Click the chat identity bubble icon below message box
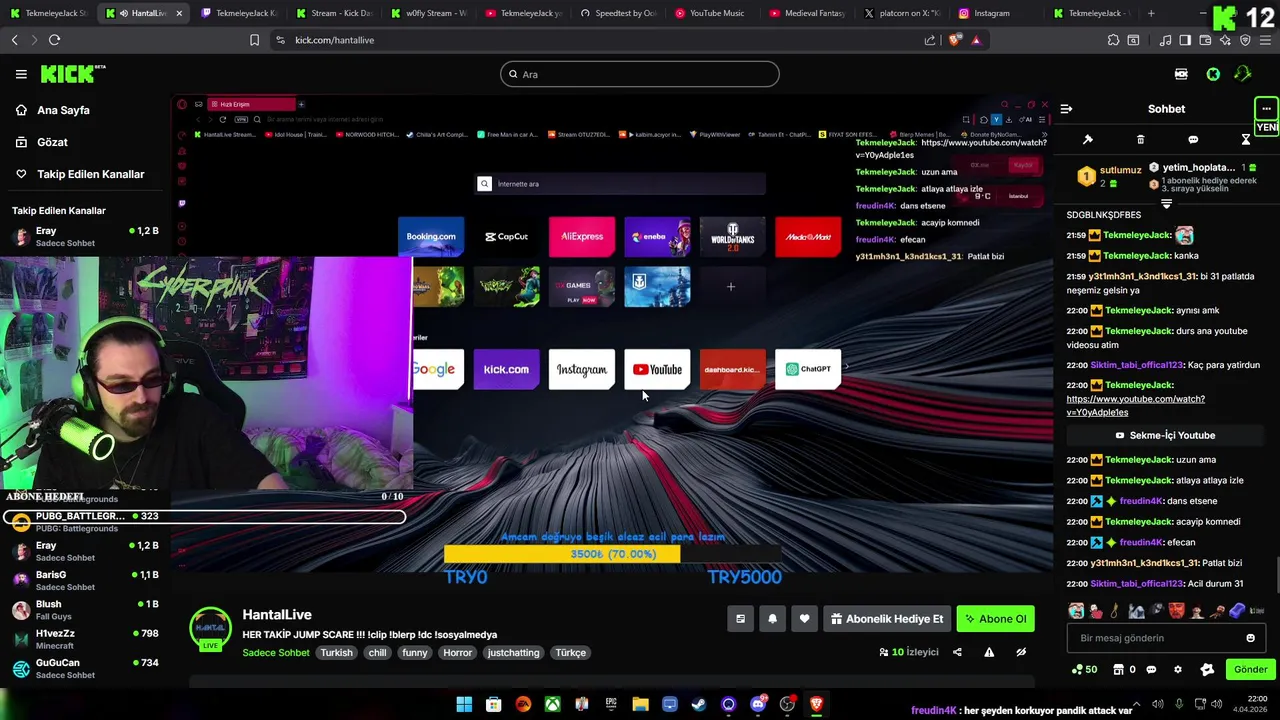Viewport: 1280px width, 720px height. (x=1151, y=670)
